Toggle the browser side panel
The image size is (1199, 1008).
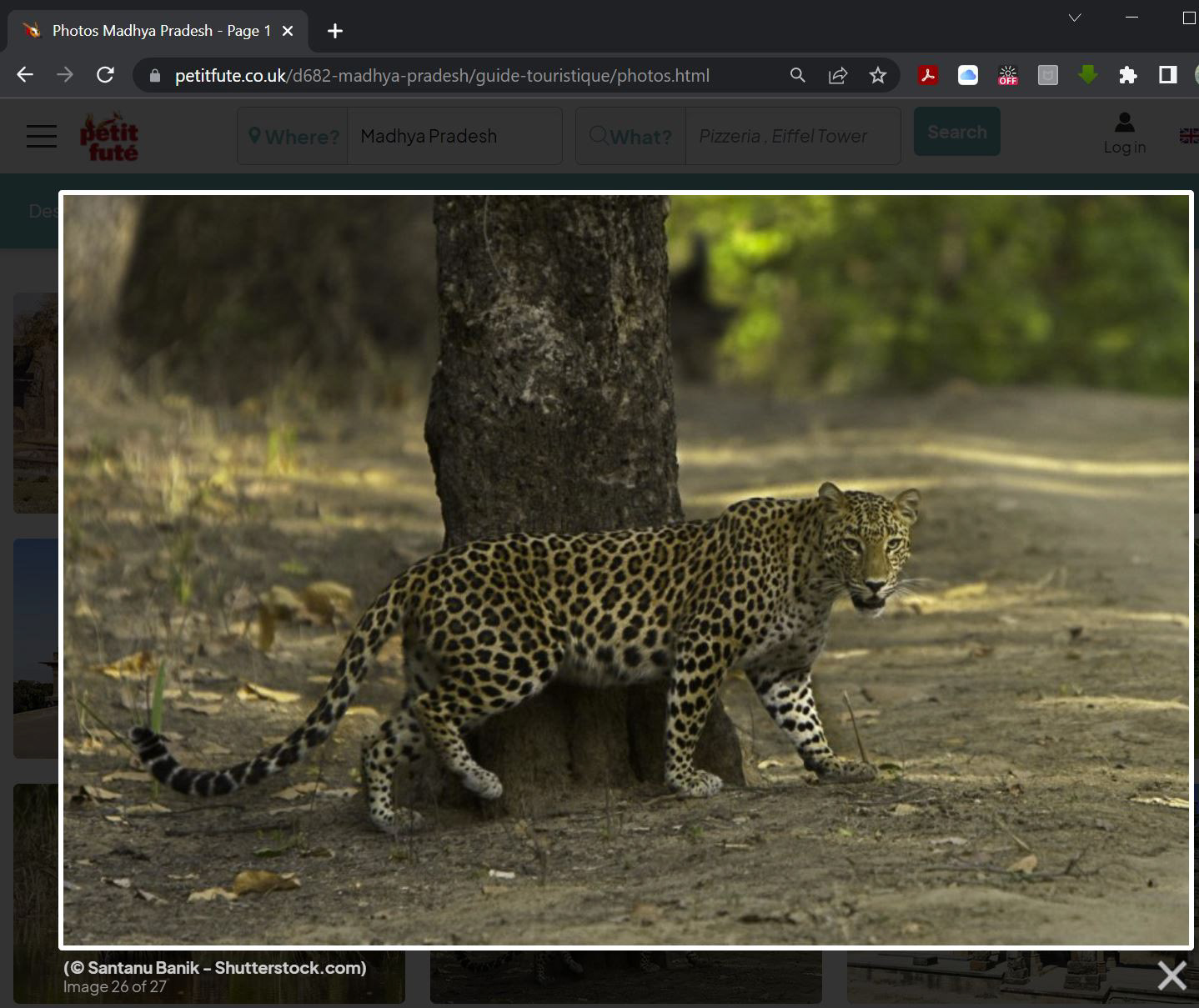[1168, 76]
